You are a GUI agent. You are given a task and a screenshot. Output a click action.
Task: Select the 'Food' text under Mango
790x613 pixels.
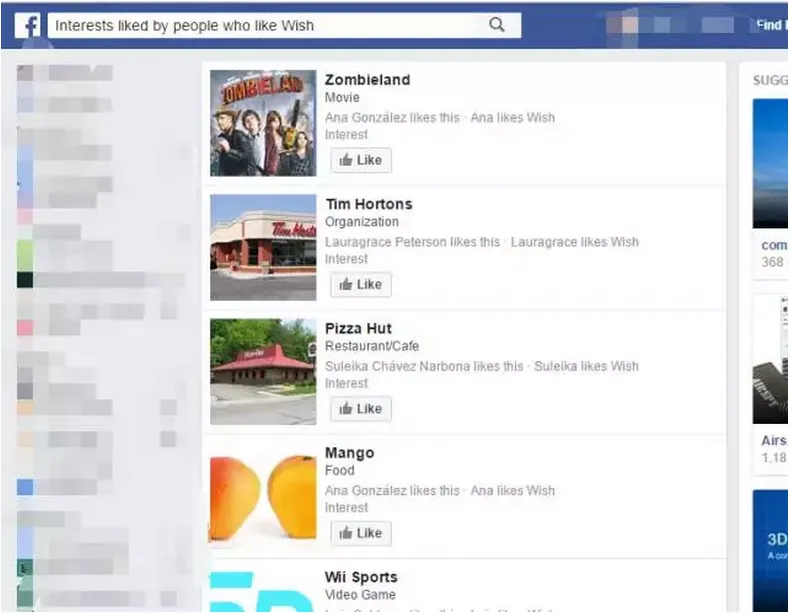pos(340,470)
